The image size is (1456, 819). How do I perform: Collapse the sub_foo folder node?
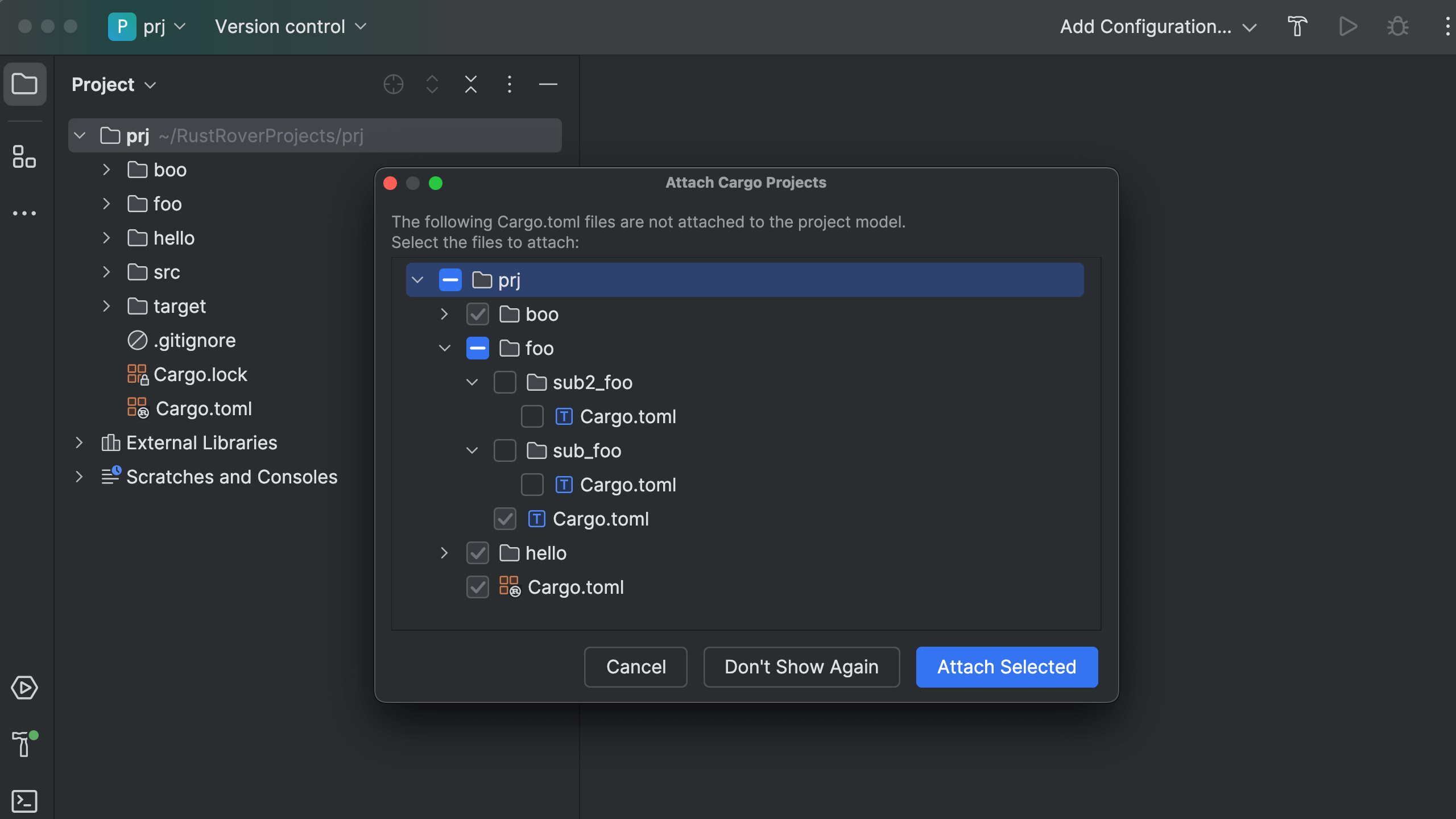click(471, 450)
